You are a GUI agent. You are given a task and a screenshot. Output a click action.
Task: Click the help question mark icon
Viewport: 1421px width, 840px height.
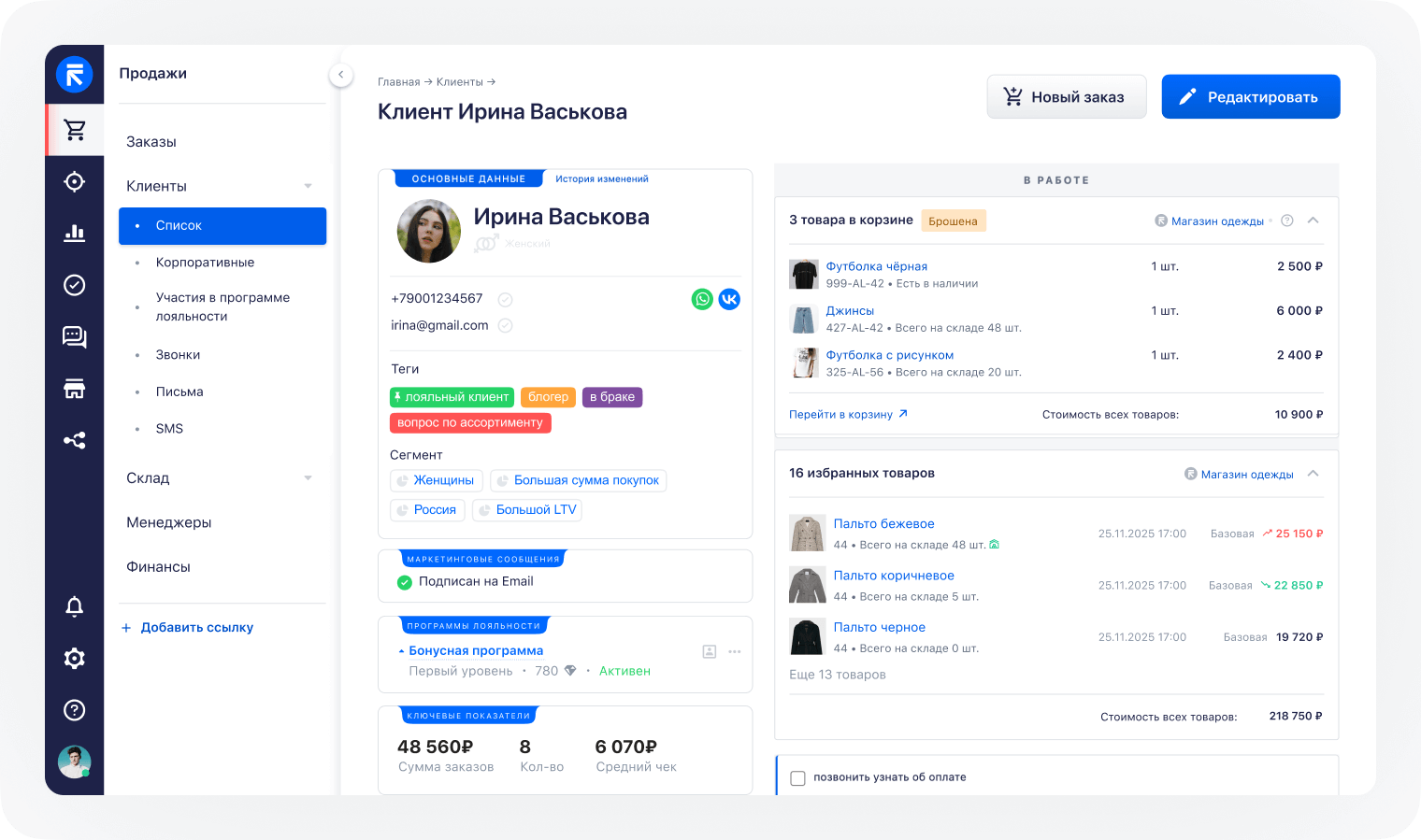74,710
